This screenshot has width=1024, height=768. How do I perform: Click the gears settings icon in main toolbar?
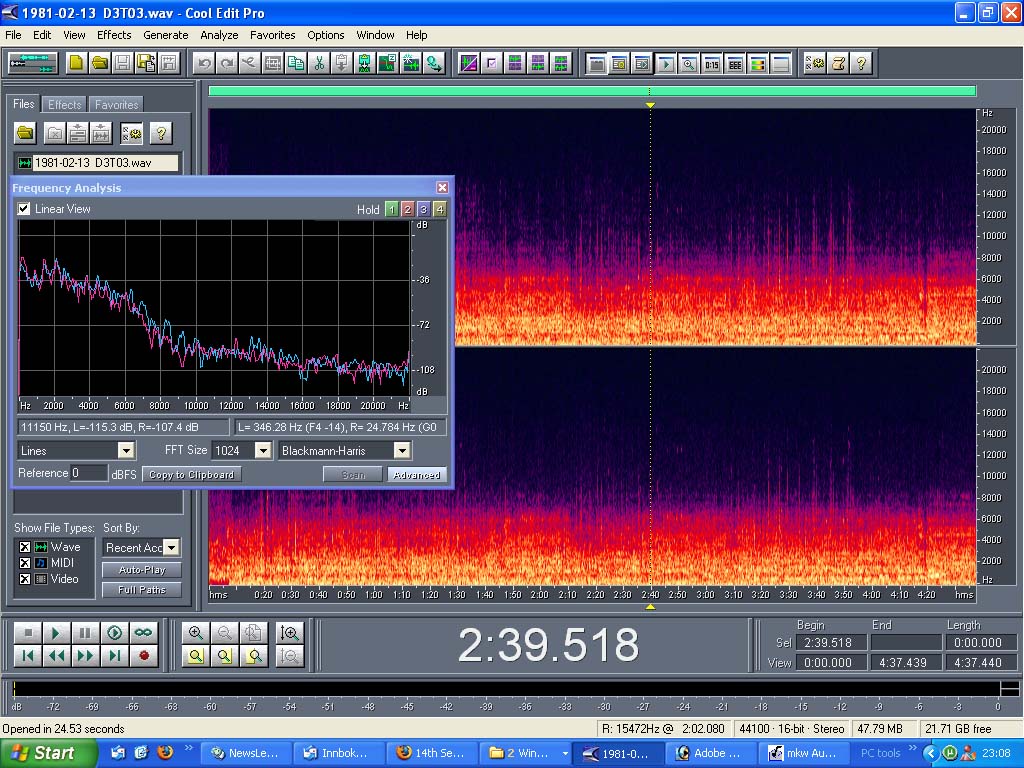(815, 63)
